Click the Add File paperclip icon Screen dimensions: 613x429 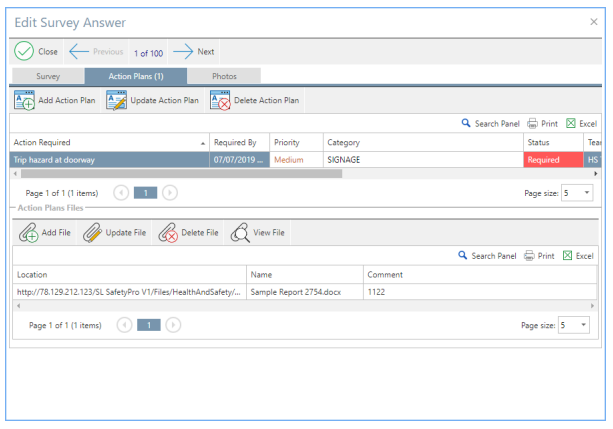(x=29, y=233)
